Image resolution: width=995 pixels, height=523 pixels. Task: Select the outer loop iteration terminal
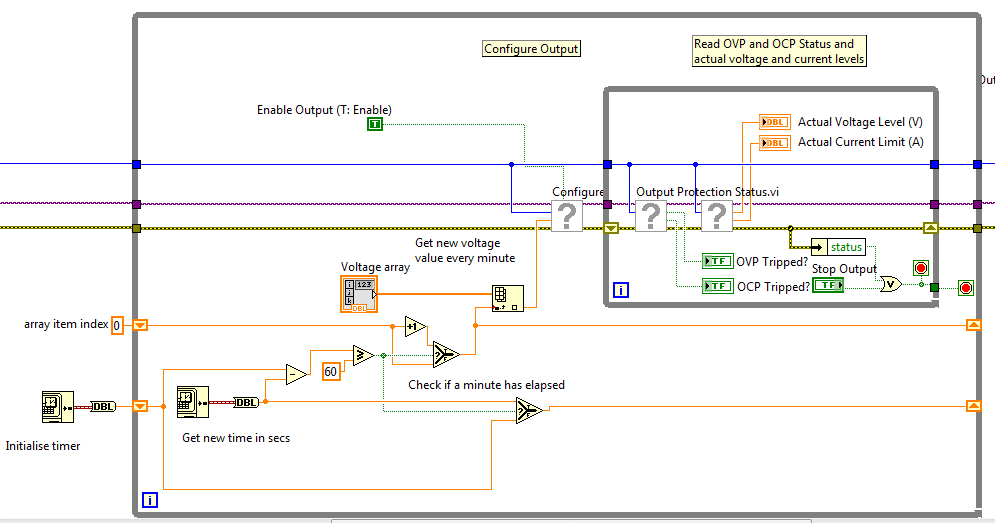[x=150, y=500]
